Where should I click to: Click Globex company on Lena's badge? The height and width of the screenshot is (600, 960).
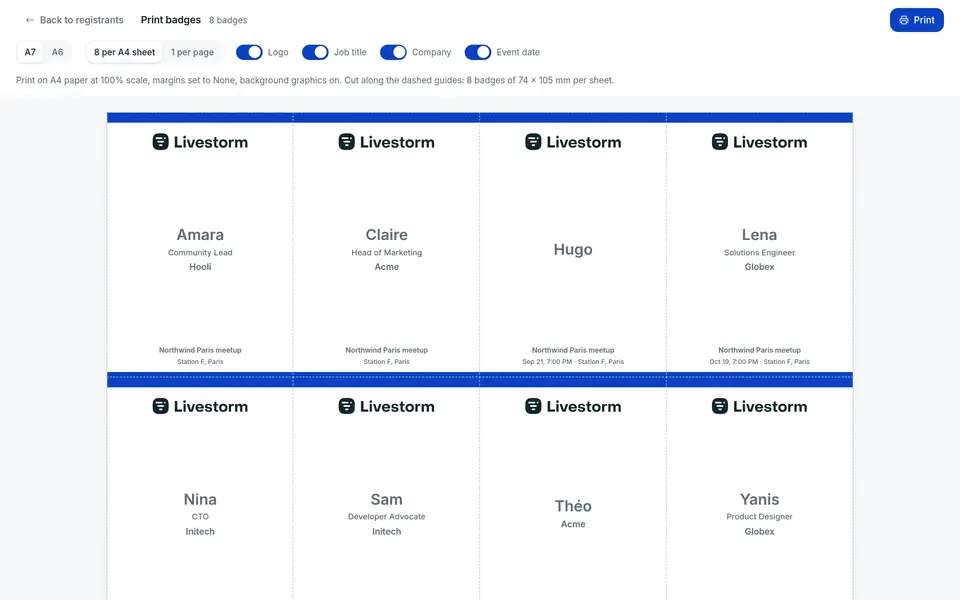(x=759, y=267)
